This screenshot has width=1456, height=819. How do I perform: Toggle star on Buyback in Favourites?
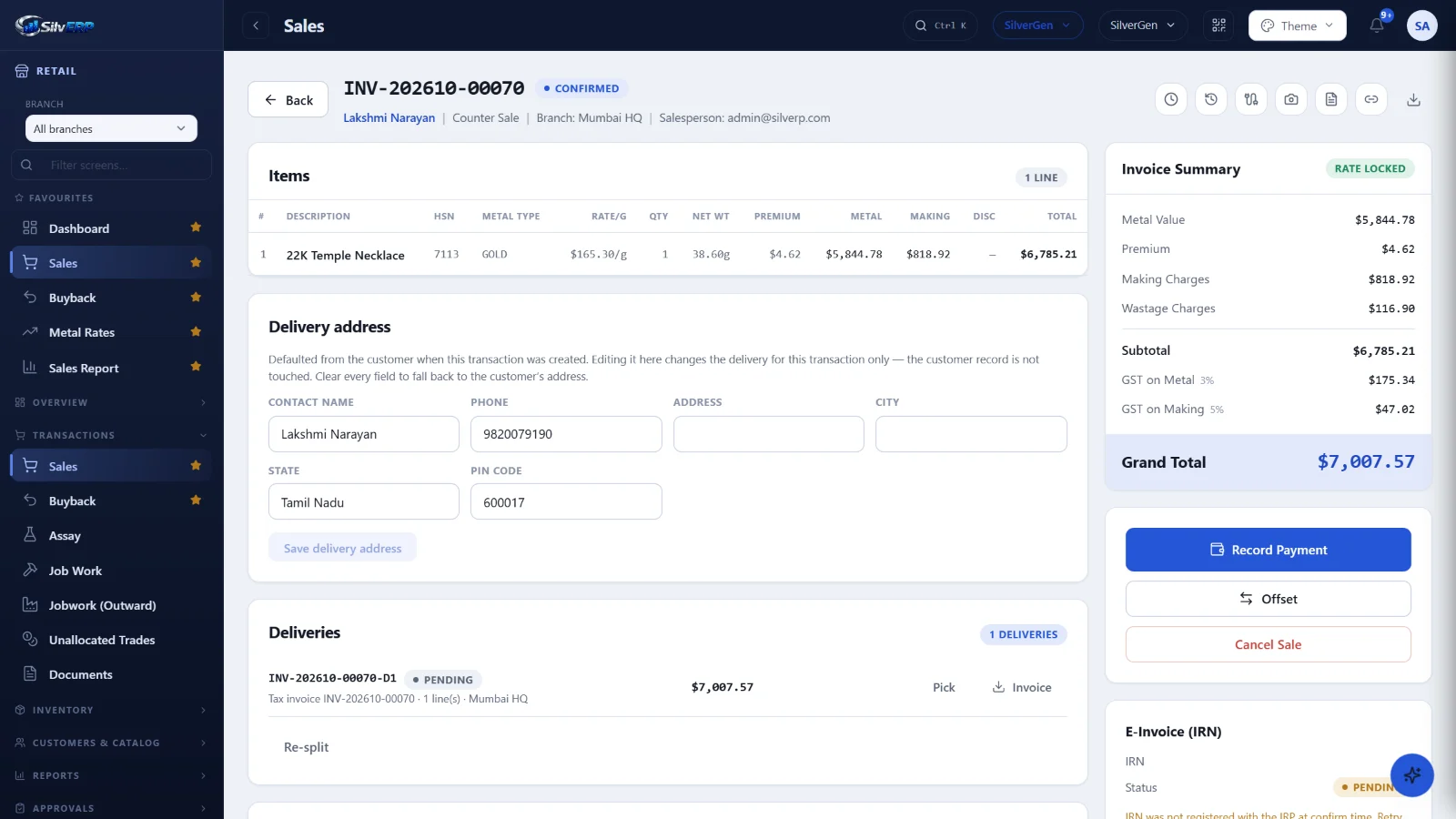(195, 298)
